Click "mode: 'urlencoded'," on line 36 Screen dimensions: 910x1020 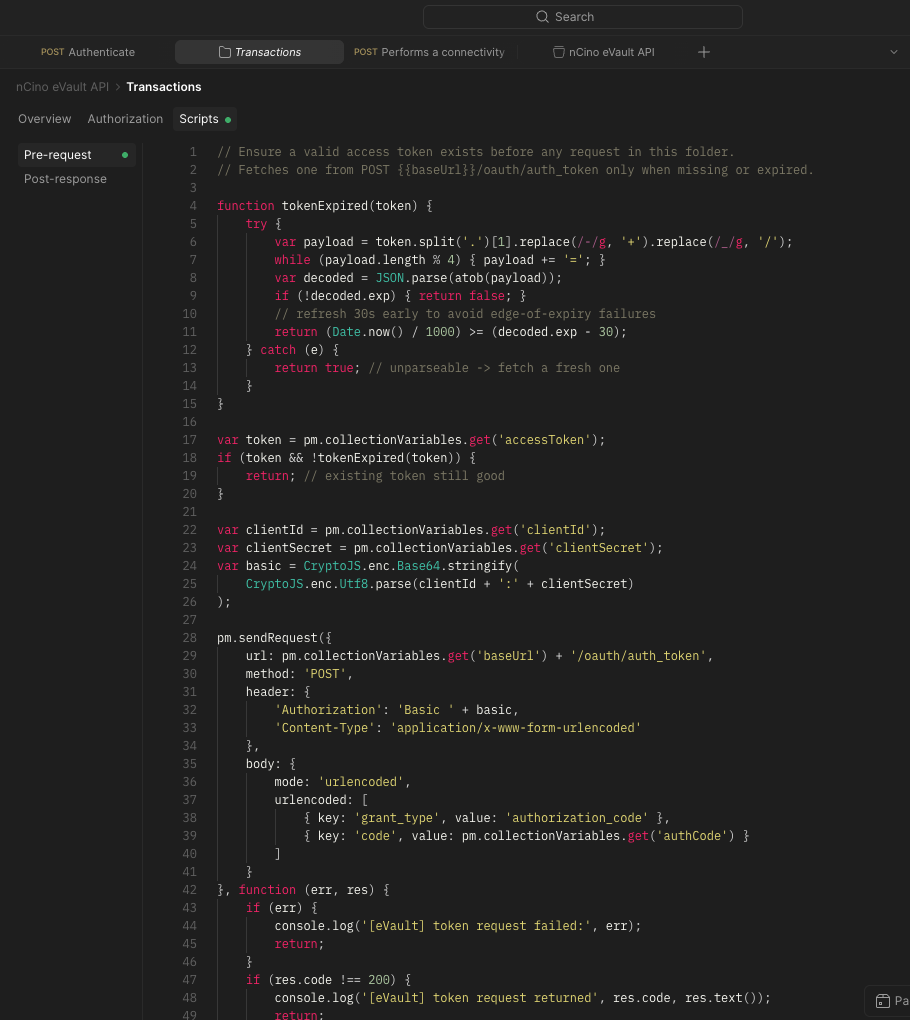pyautogui.click(x=342, y=781)
